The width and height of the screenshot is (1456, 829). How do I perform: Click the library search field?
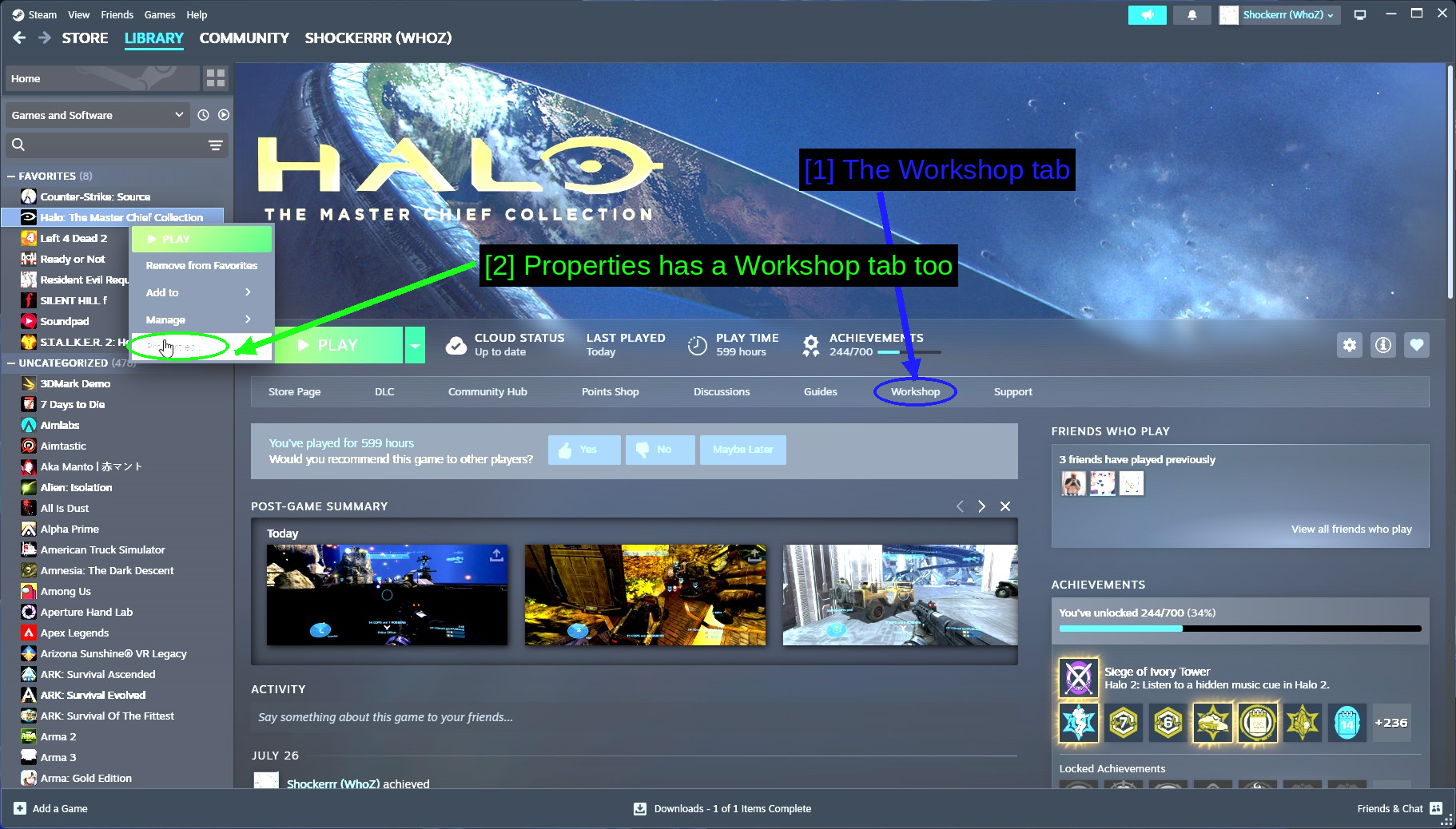click(x=117, y=145)
